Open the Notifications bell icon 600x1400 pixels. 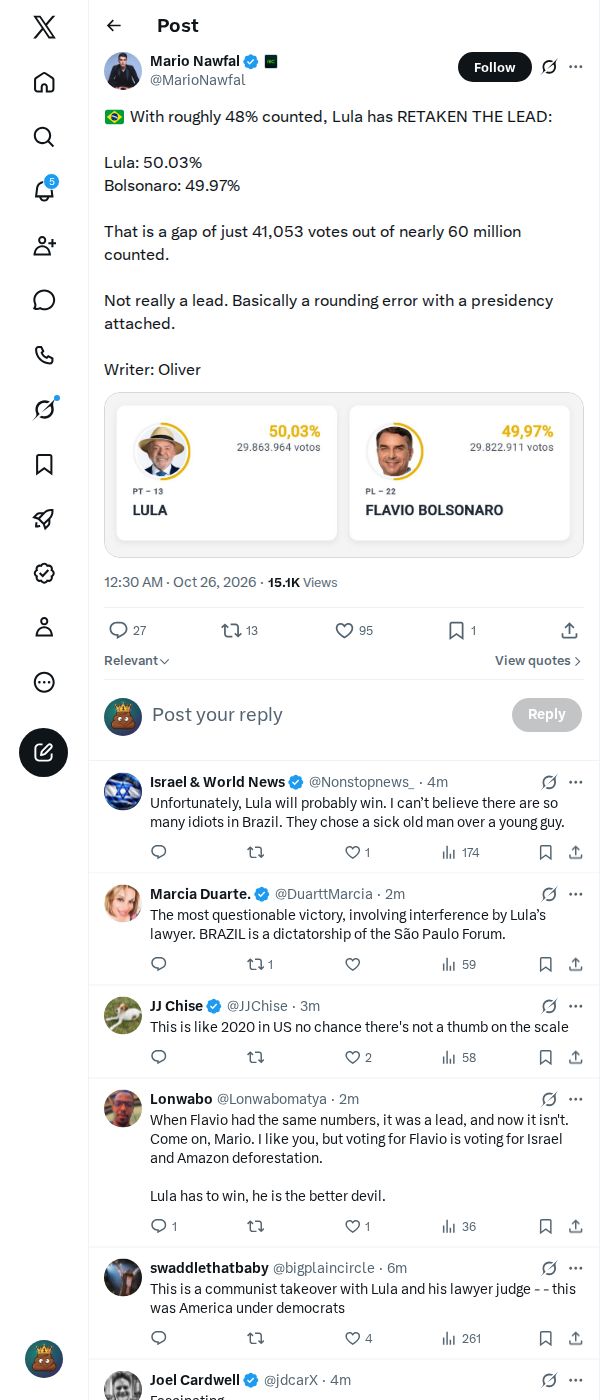44,191
